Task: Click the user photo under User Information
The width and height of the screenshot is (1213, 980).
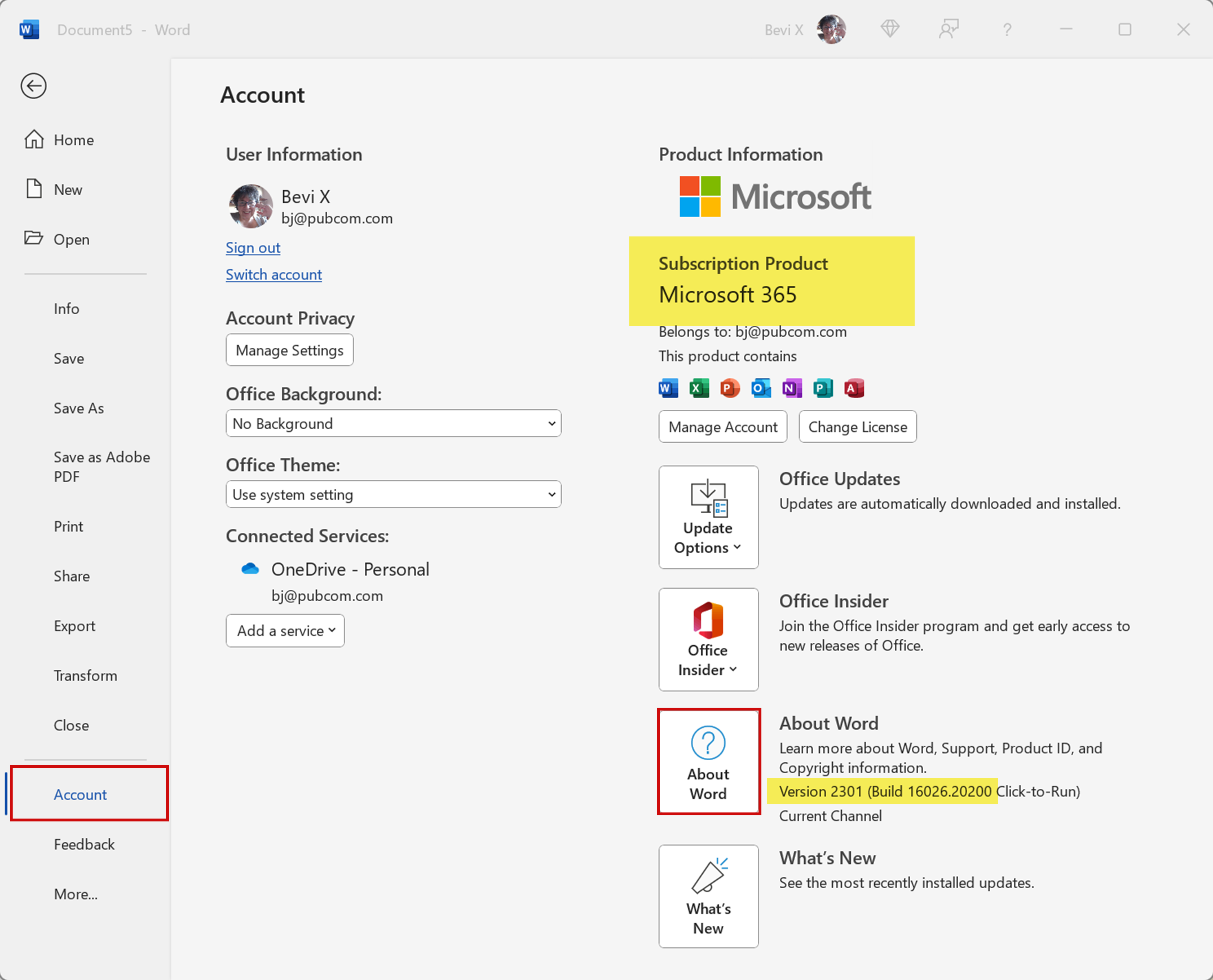Action: (251, 206)
